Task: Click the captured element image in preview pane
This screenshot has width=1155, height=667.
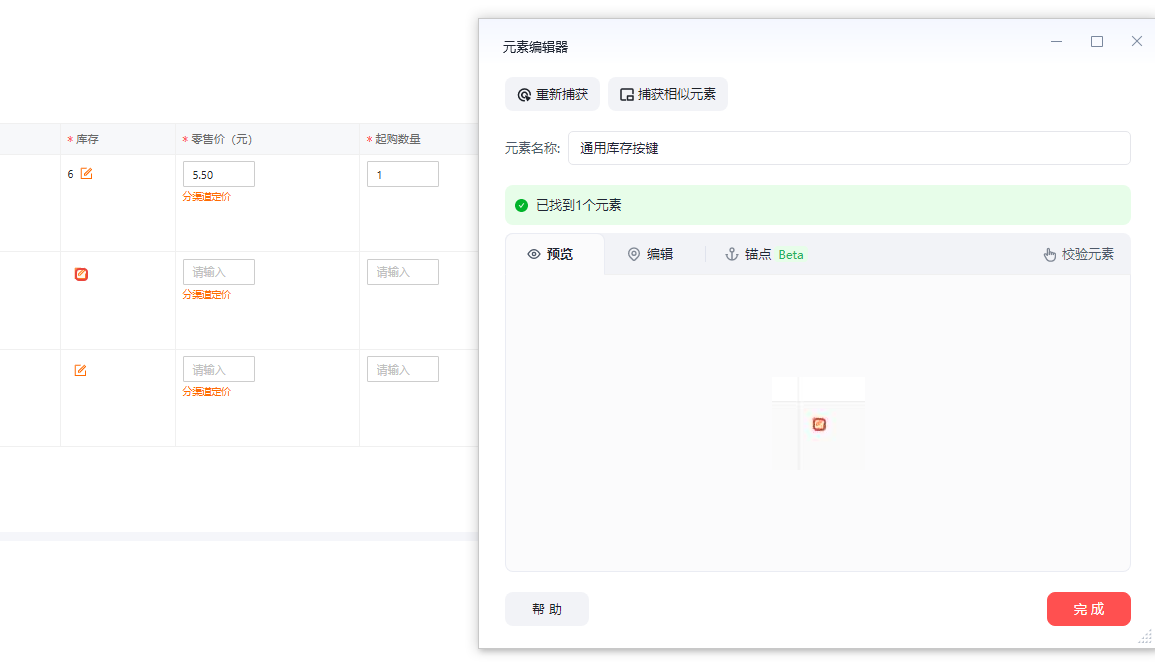Action: [x=818, y=424]
